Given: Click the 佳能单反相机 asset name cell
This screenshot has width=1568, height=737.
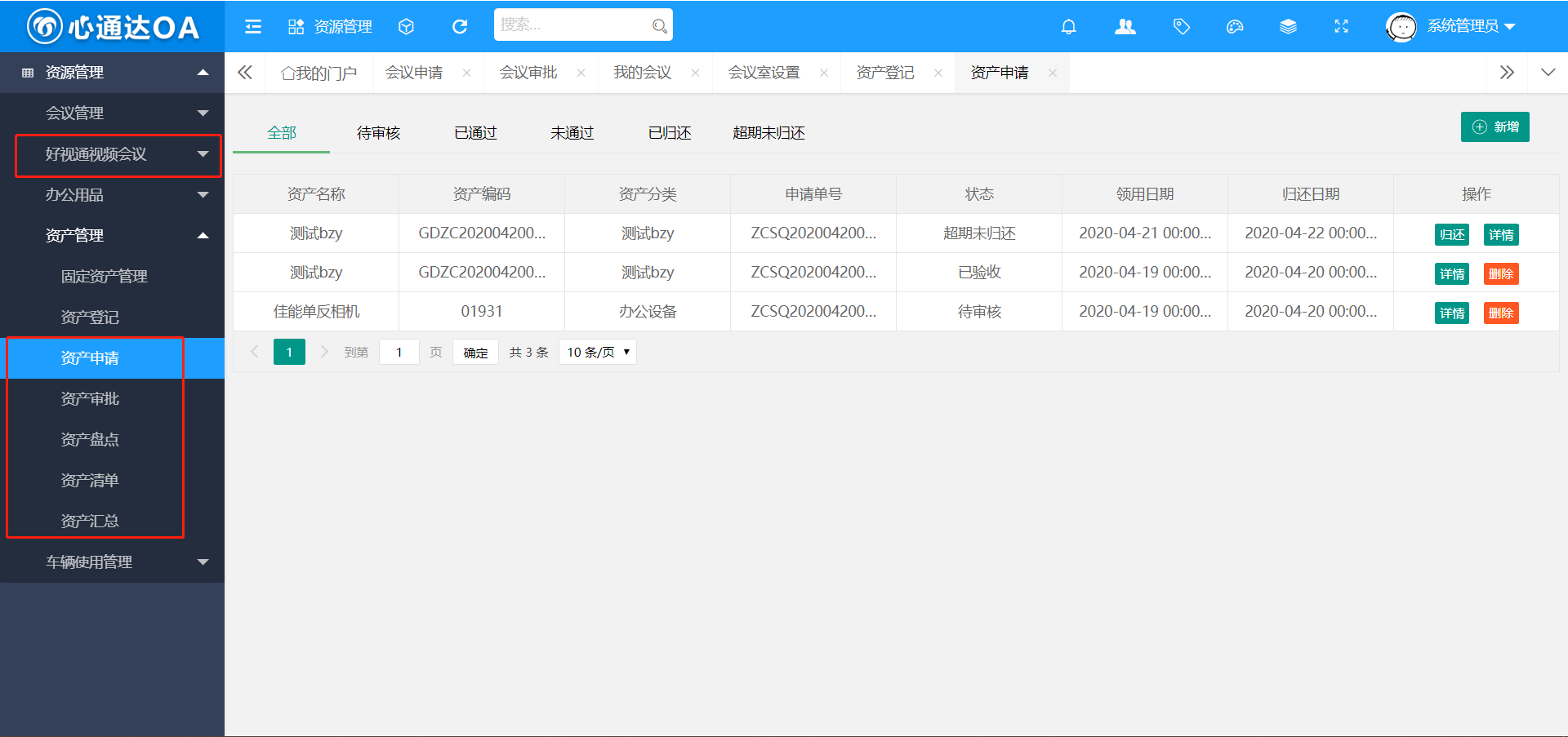Looking at the screenshot, I should coord(316,312).
